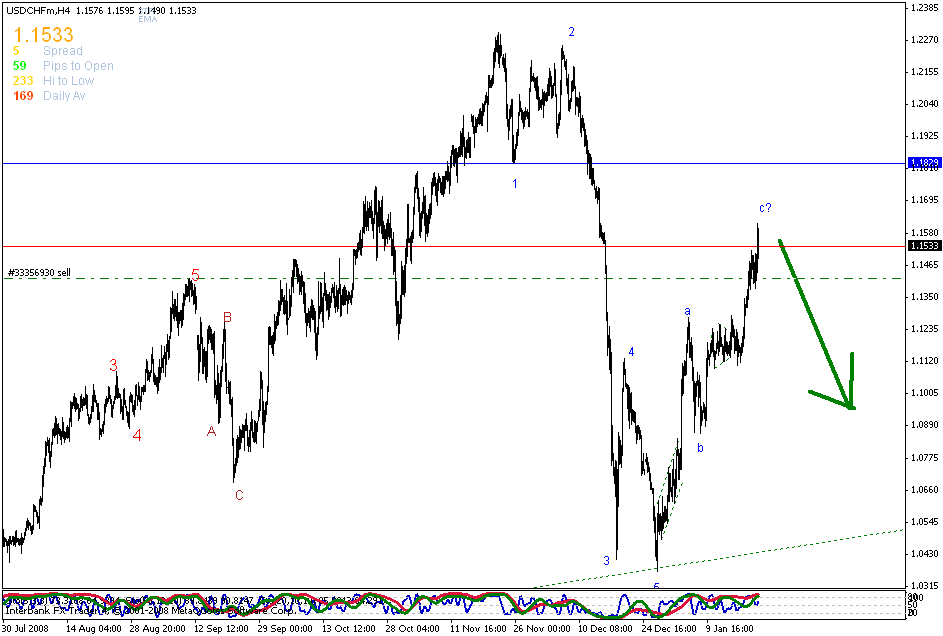This screenshot has width=943, height=636.
Task: Click the 1.1580 price axis label
Action: click(x=925, y=232)
